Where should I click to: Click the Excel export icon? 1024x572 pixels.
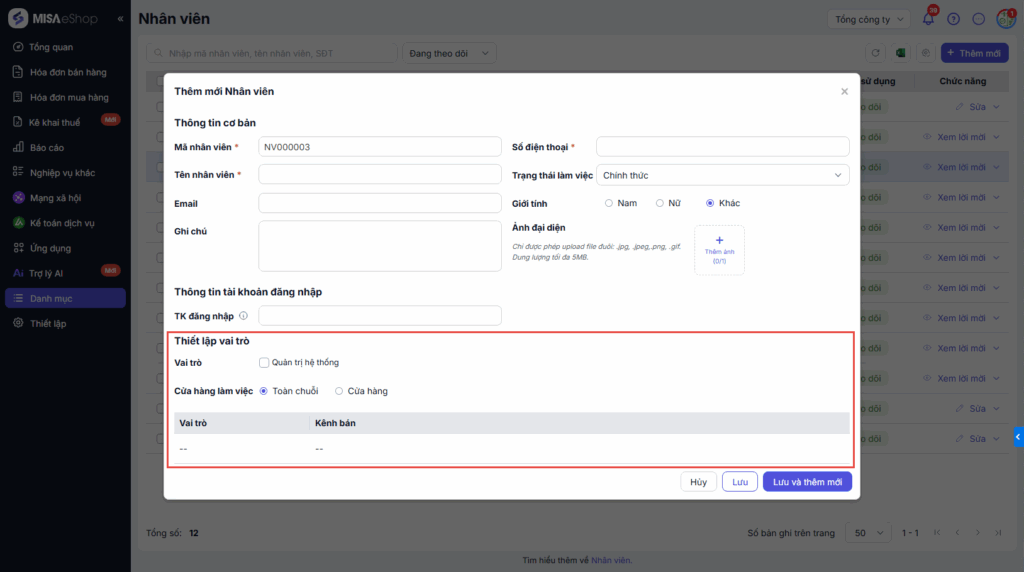point(900,53)
